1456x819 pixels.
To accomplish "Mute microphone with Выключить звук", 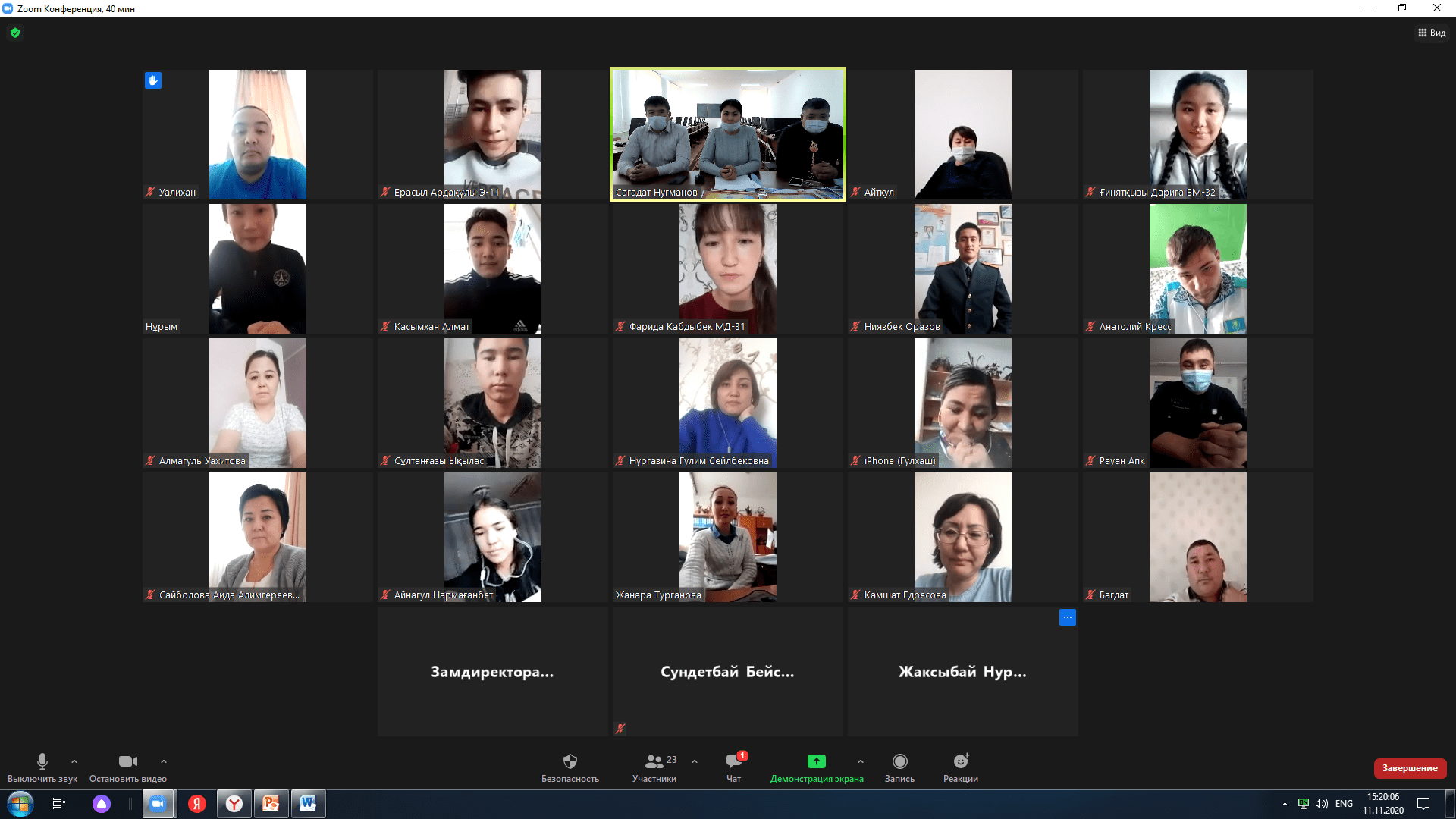I will [x=42, y=761].
